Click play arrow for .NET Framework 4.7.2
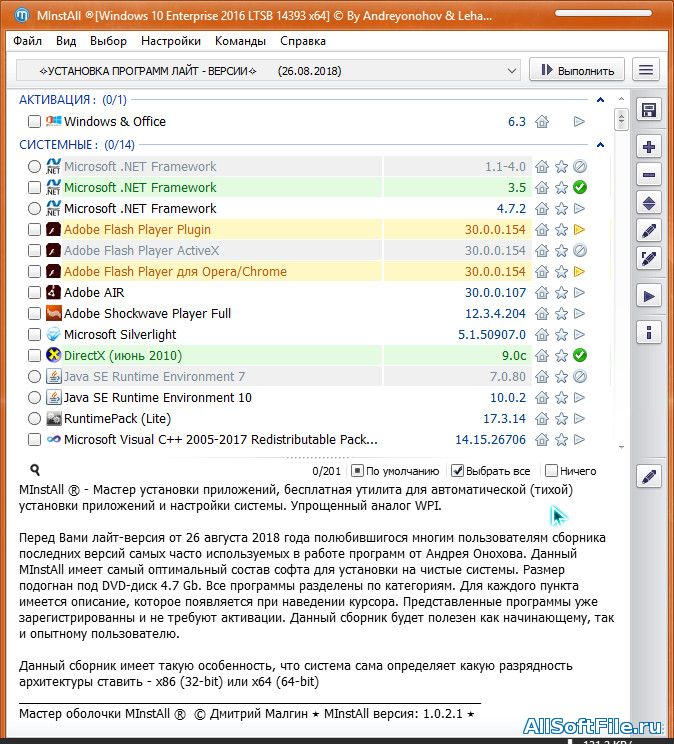This screenshot has width=674, height=744. 579,208
